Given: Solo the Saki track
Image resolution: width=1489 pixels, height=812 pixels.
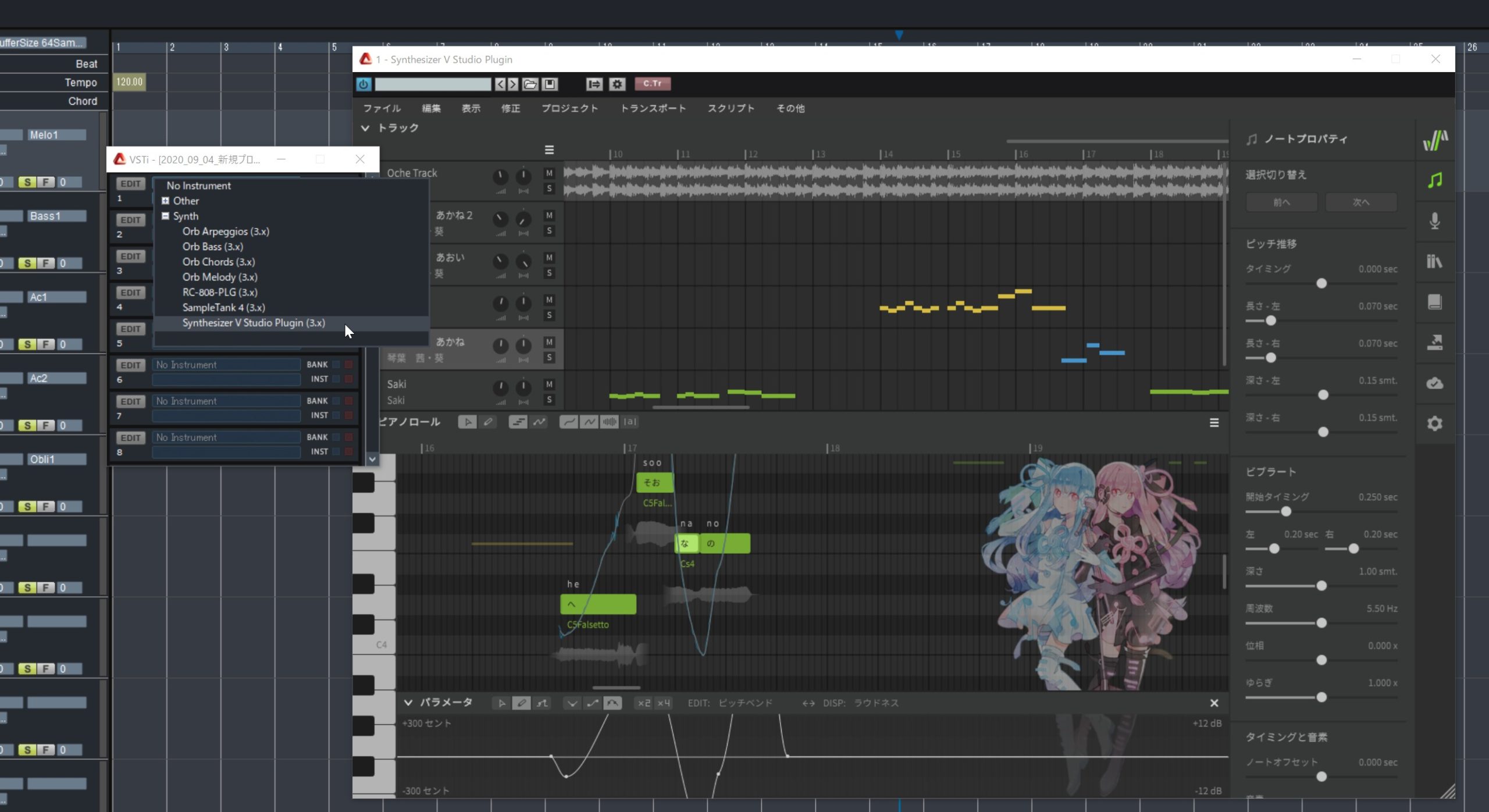Looking at the screenshot, I should [549, 400].
